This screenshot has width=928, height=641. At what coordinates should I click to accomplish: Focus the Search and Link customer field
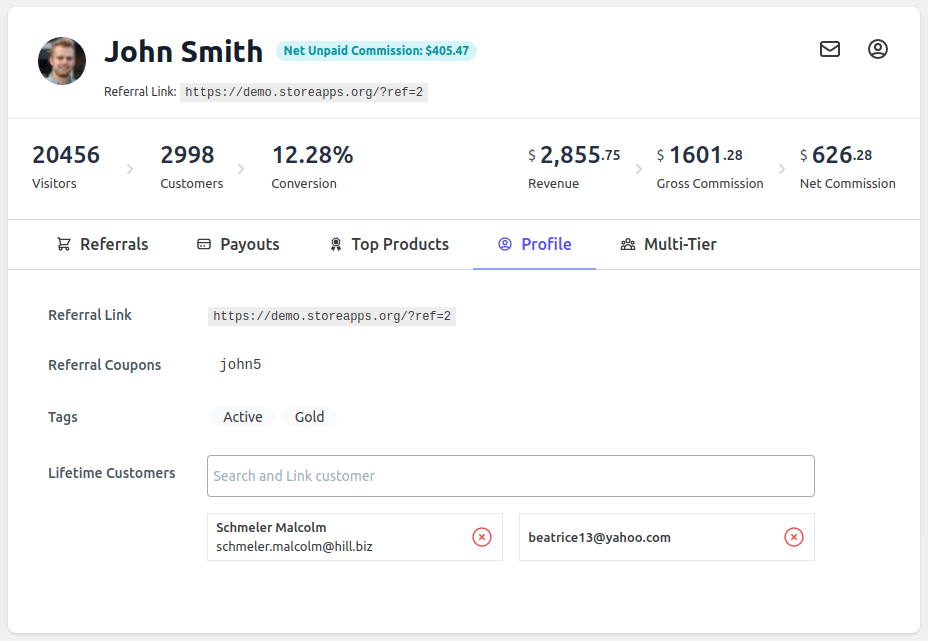click(510, 476)
